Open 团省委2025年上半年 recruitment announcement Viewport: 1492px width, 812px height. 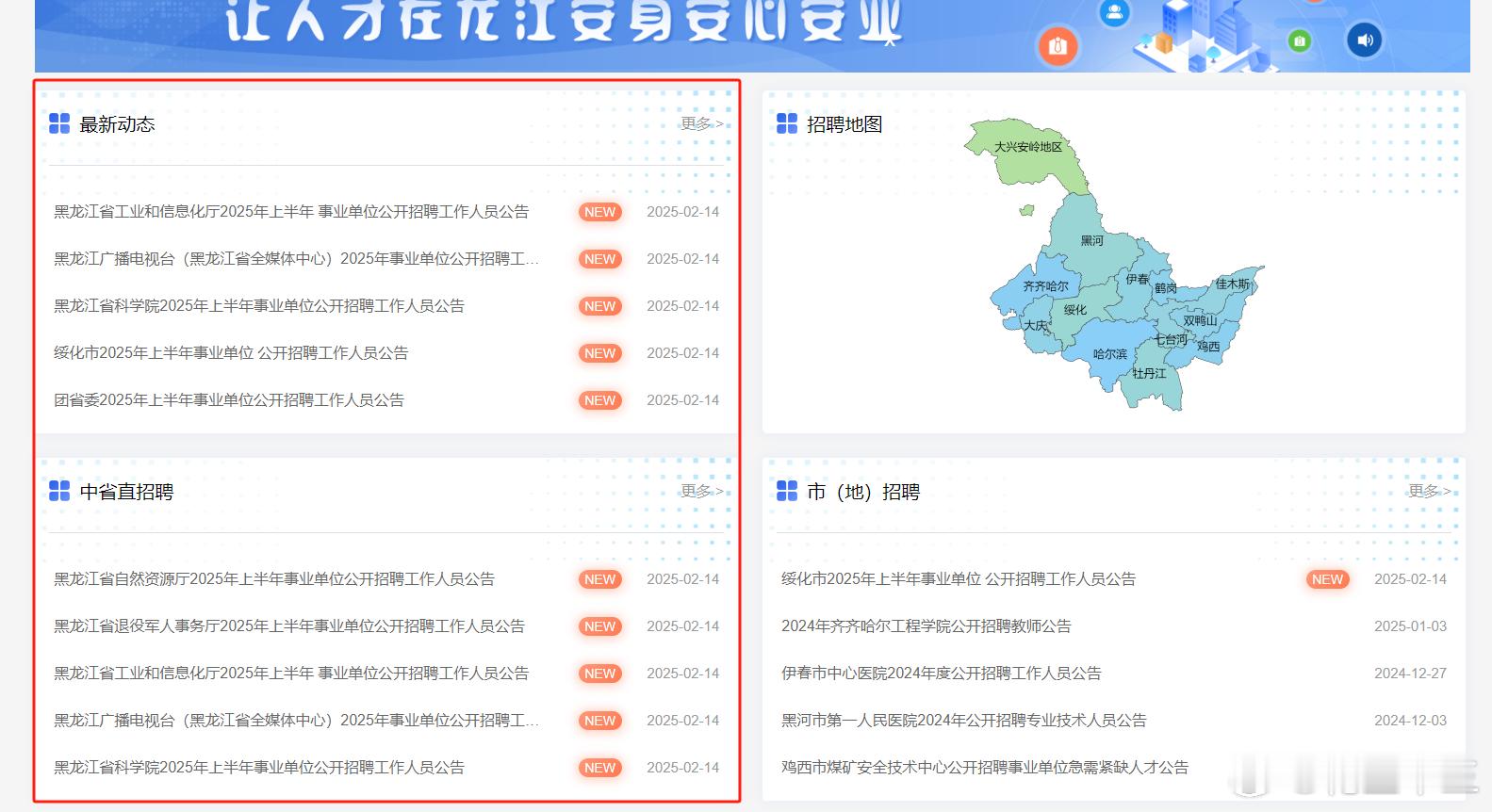click(x=229, y=400)
